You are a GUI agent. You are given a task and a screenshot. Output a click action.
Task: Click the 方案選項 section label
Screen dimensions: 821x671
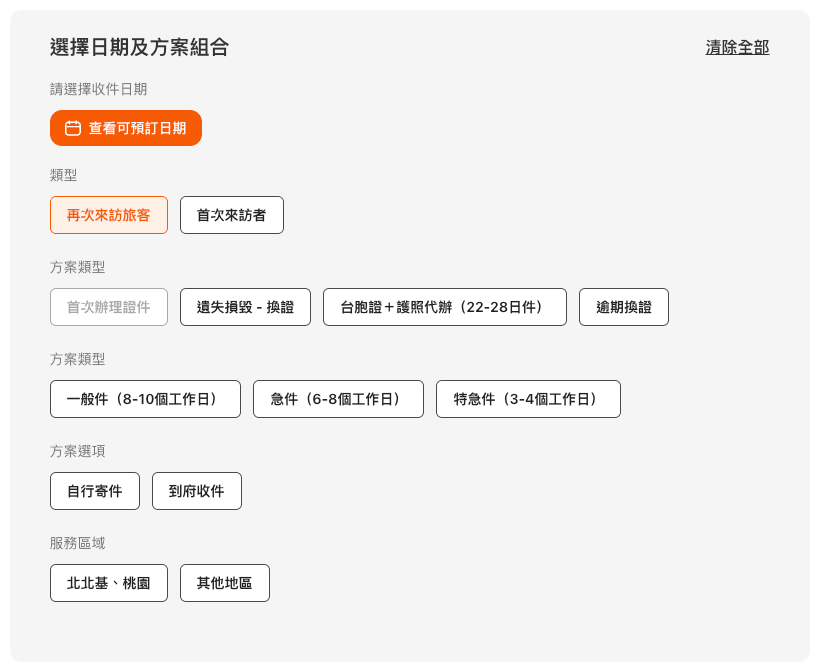[78, 451]
